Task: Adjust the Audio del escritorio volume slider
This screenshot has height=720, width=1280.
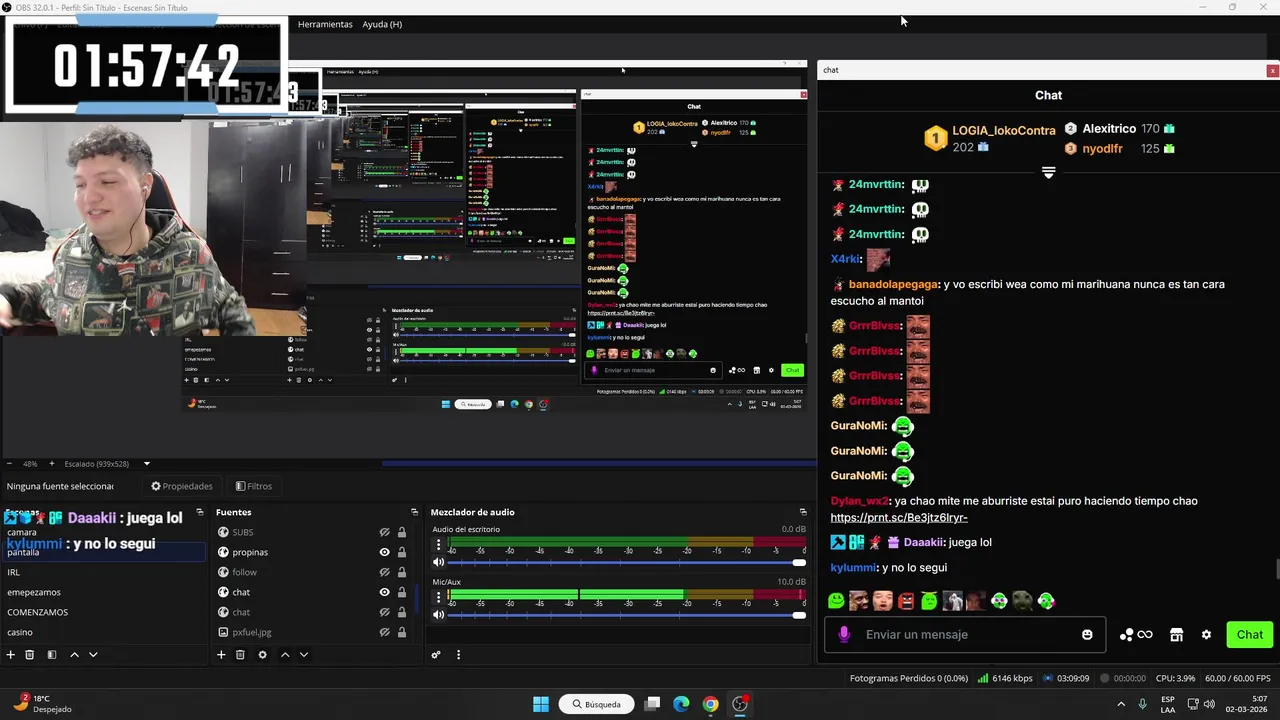Action: pos(626,562)
